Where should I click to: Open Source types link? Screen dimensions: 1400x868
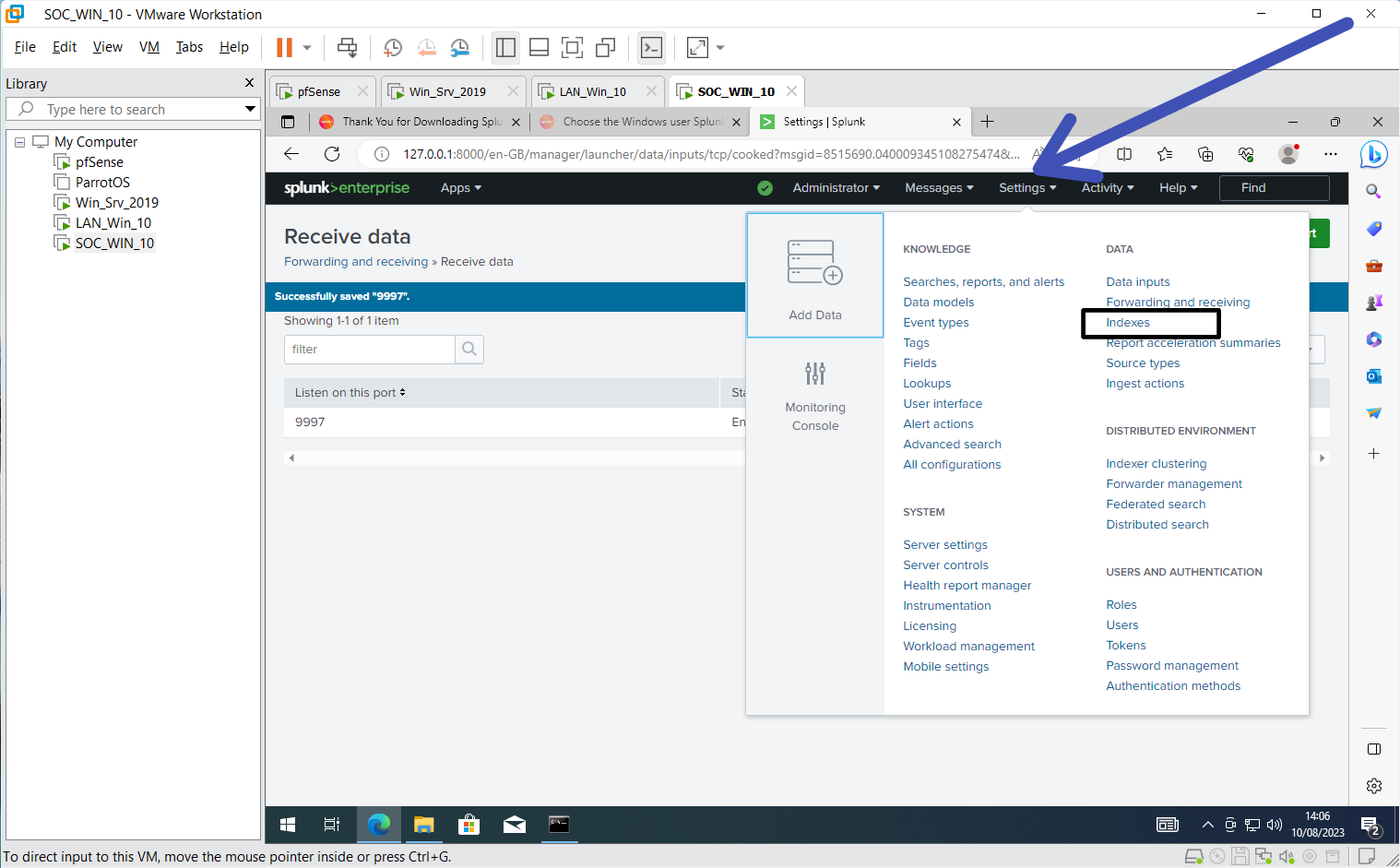[x=1143, y=363]
